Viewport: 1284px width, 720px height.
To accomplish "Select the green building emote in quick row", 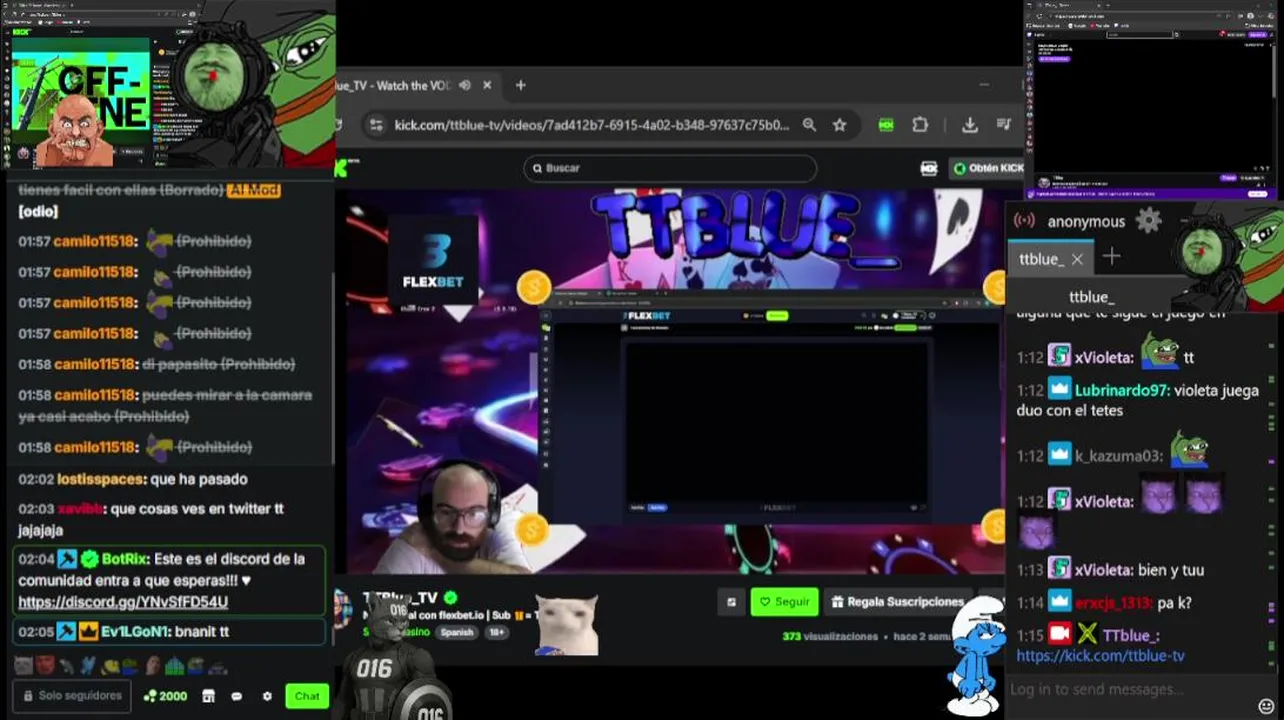I will point(174,665).
